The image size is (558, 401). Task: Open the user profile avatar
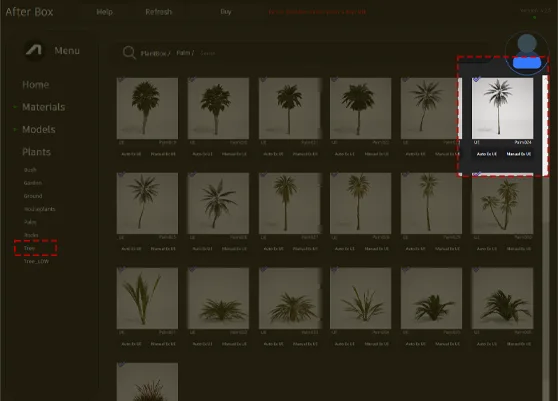point(527,53)
